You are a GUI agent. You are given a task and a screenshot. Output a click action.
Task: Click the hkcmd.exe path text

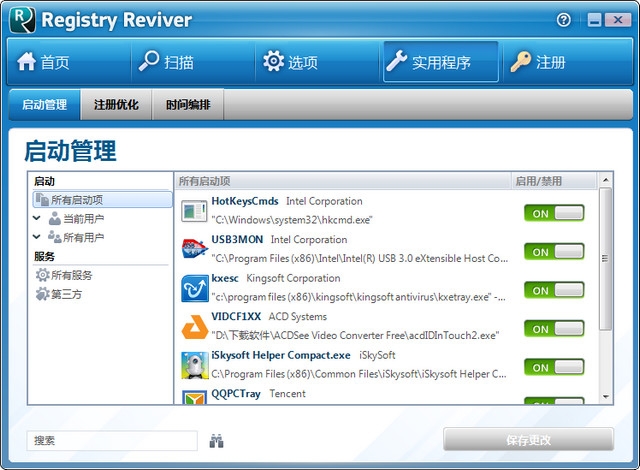(x=292, y=220)
